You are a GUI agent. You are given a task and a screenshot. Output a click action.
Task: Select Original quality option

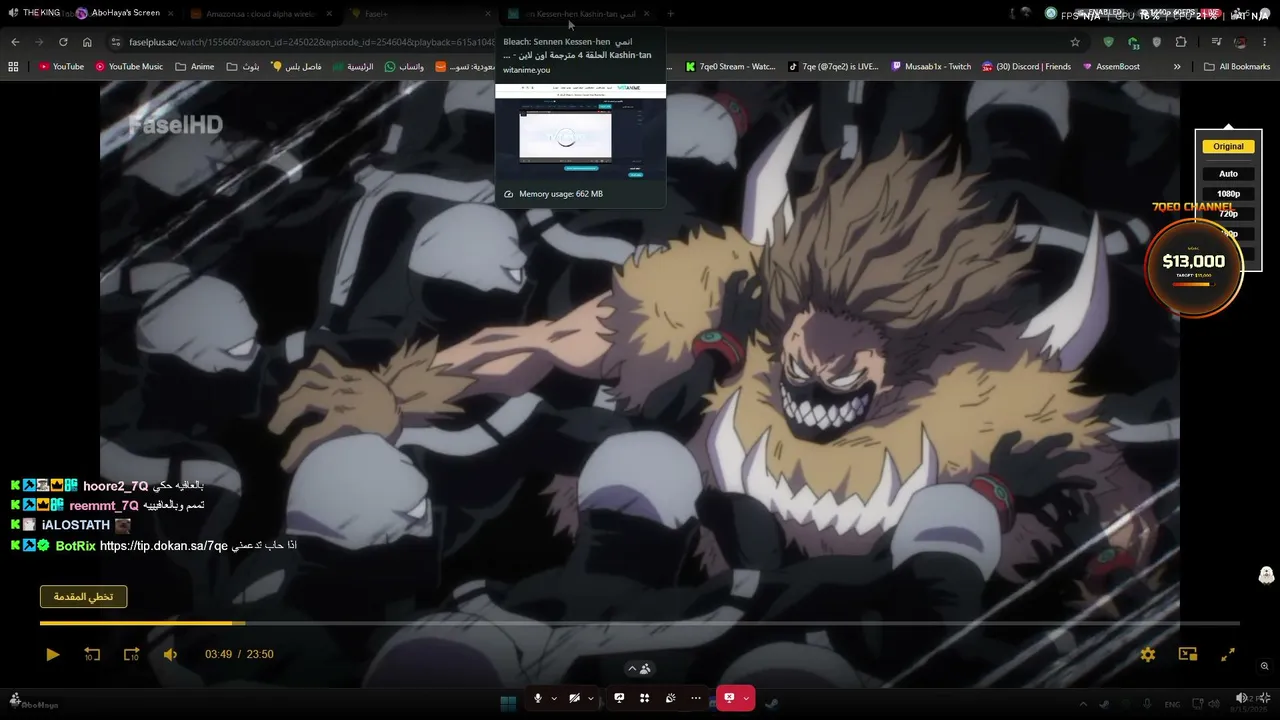tap(1228, 146)
